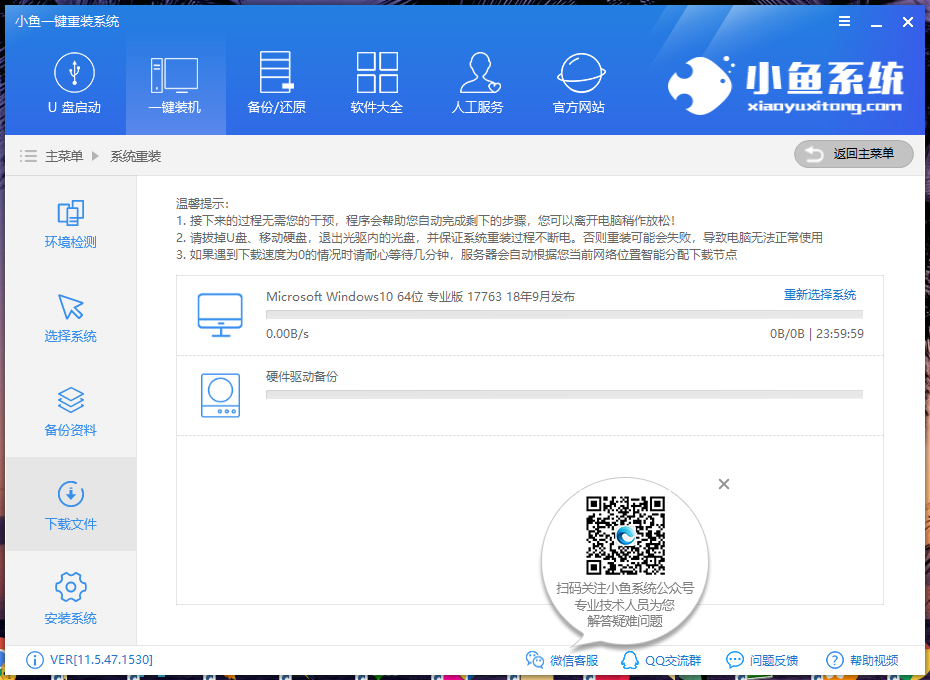Go to the 选择系统 select system step

coord(71,319)
